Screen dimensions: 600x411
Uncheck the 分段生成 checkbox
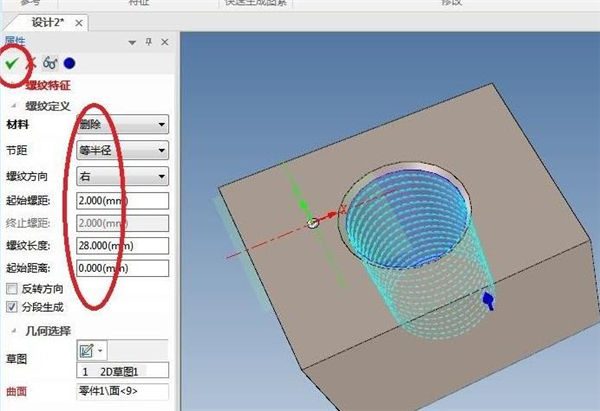pos(12,307)
